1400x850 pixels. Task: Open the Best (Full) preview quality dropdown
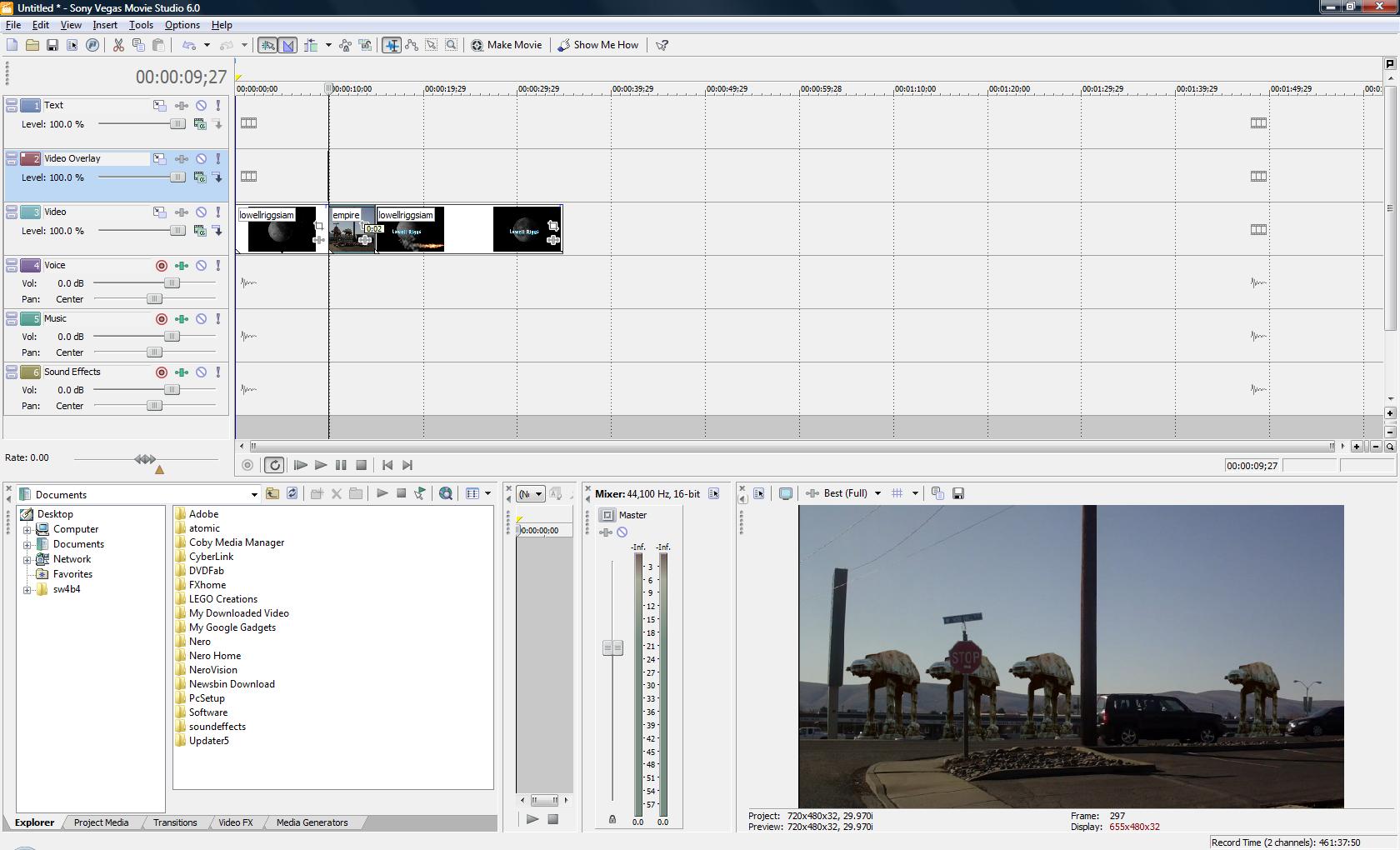click(877, 493)
